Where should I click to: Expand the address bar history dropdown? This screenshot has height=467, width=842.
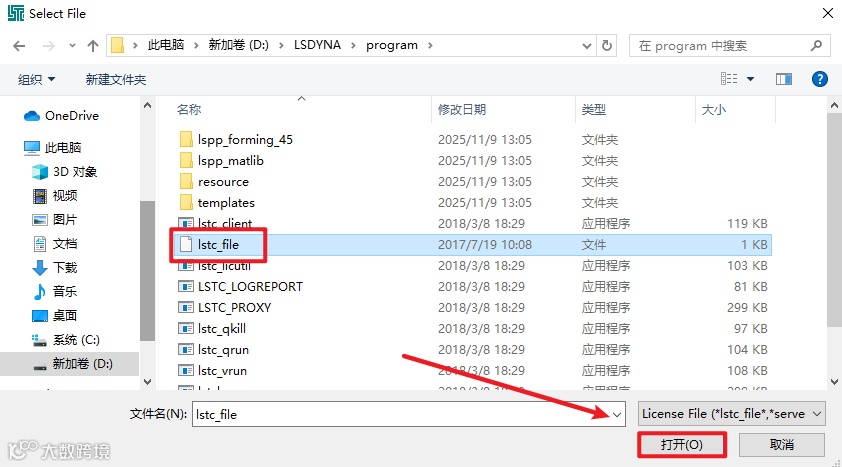586,46
